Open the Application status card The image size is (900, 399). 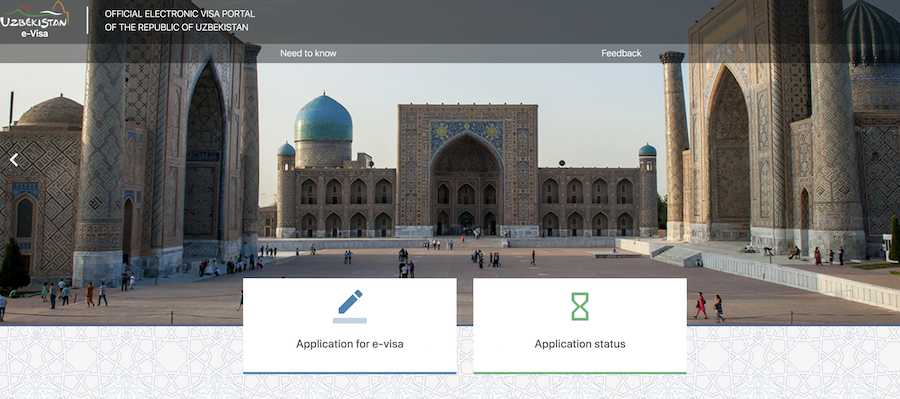(x=580, y=326)
